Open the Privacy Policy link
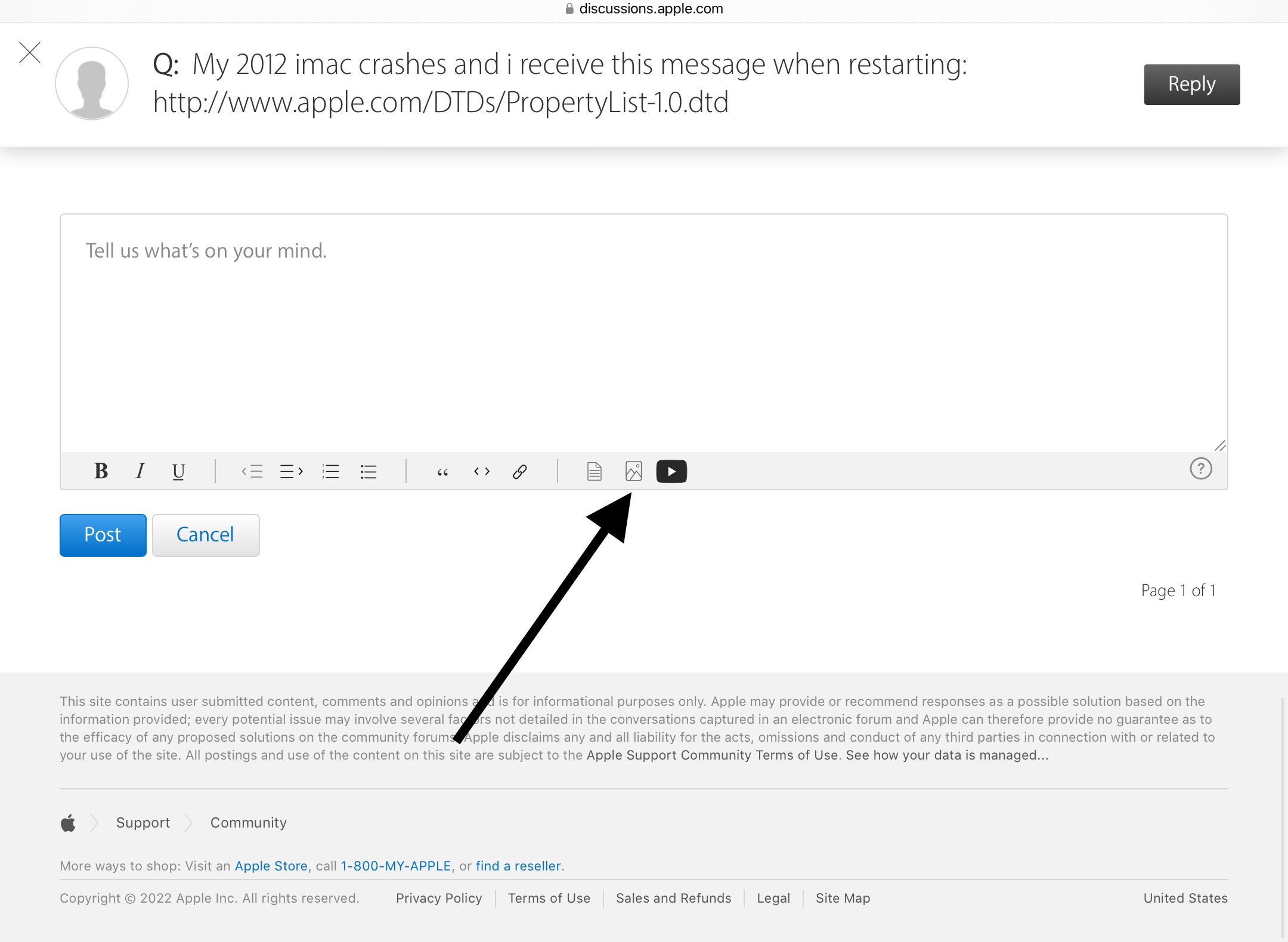This screenshot has width=1288, height=942. pos(439,898)
